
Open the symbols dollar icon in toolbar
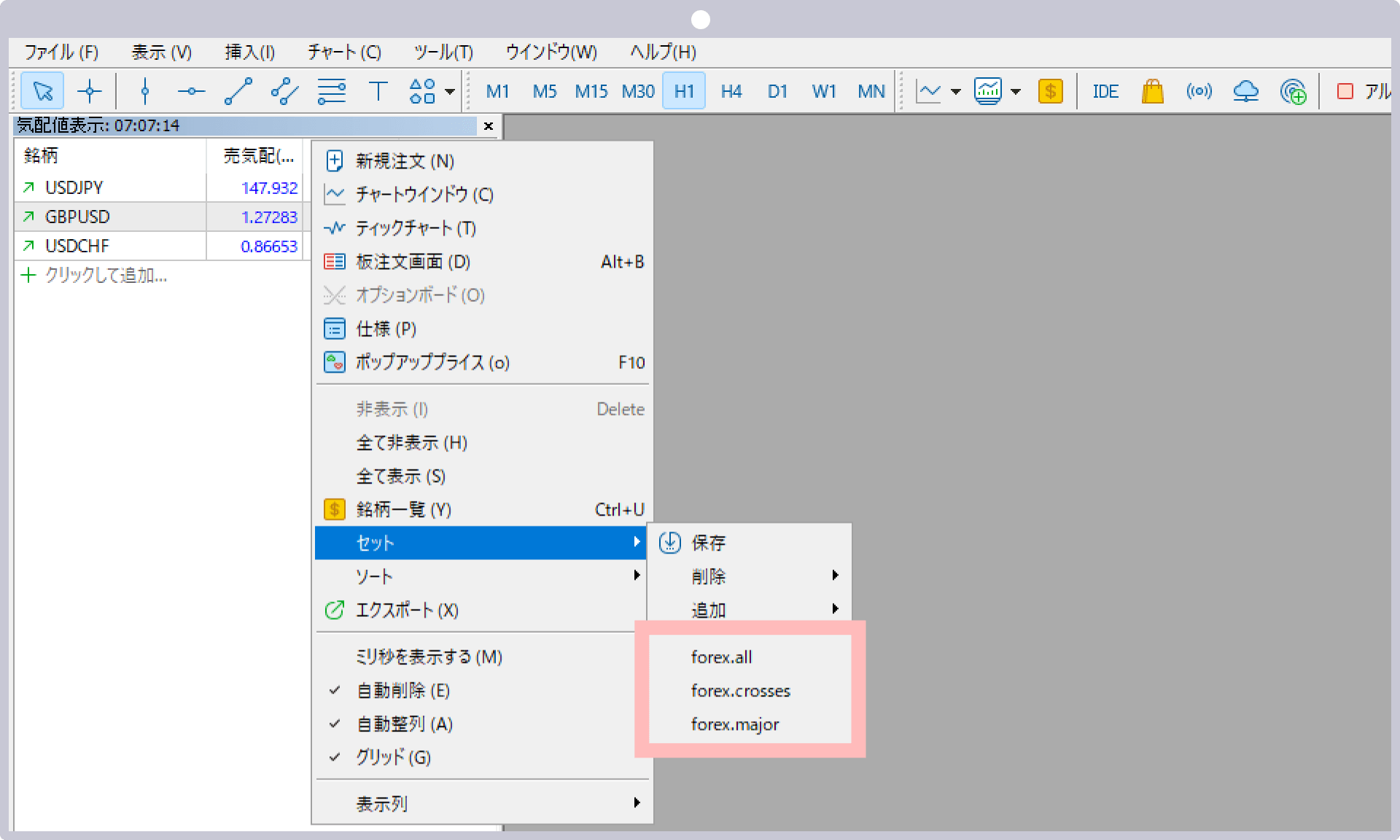[1050, 91]
